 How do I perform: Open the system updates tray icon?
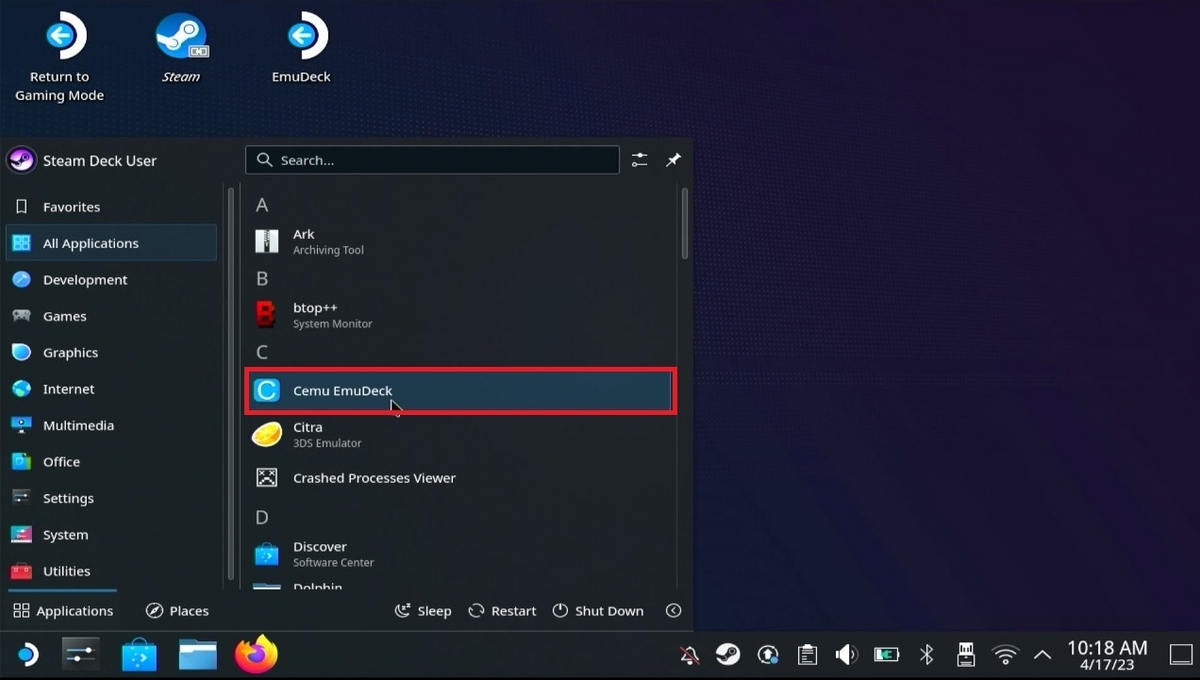pyautogui.click(x=768, y=655)
